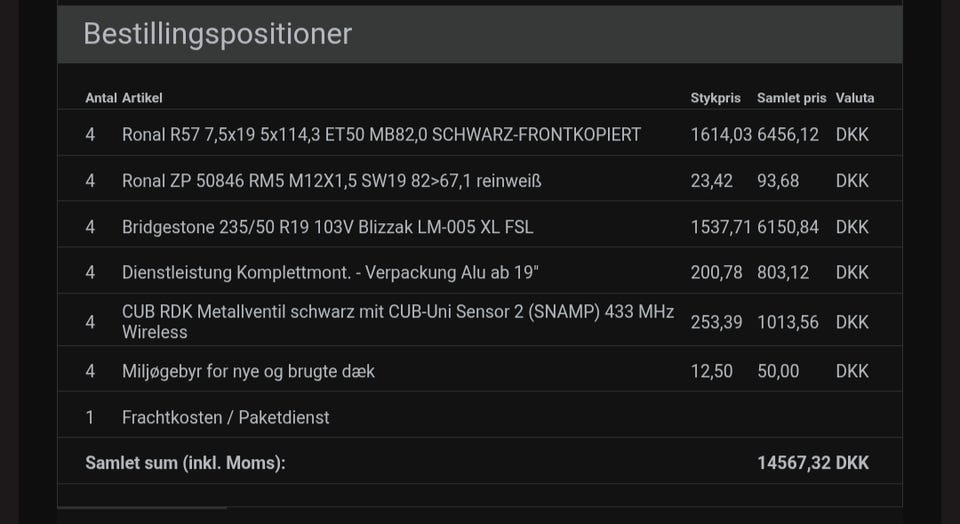Select the Bridgestone Blizzak LM-005 article
This screenshot has width=960, height=524.
327,227
